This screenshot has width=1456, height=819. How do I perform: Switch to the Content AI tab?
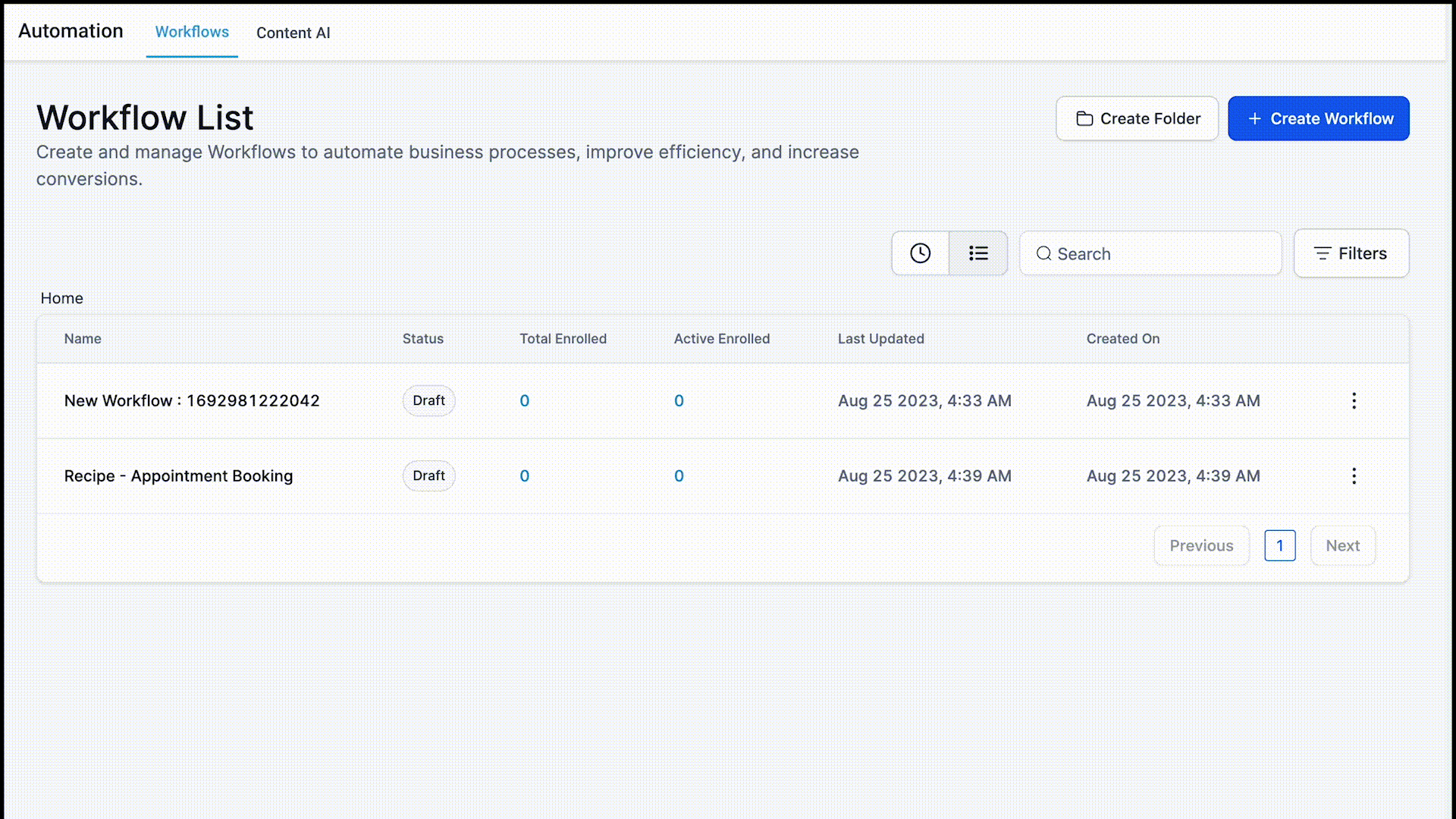[x=293, y=33]
